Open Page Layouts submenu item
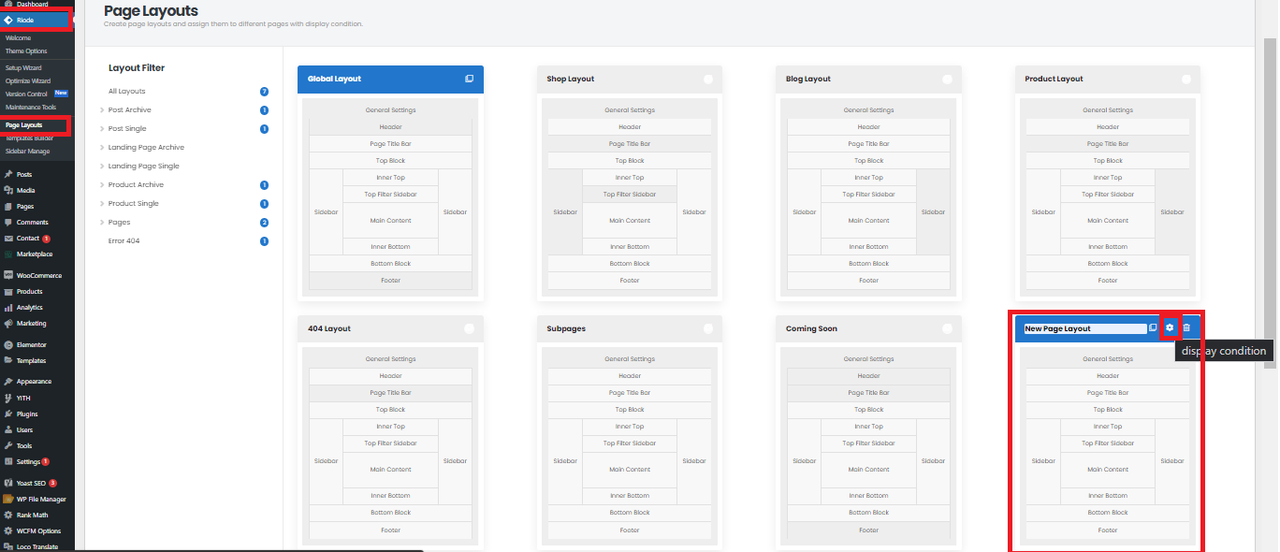 [x=24, y=125]
